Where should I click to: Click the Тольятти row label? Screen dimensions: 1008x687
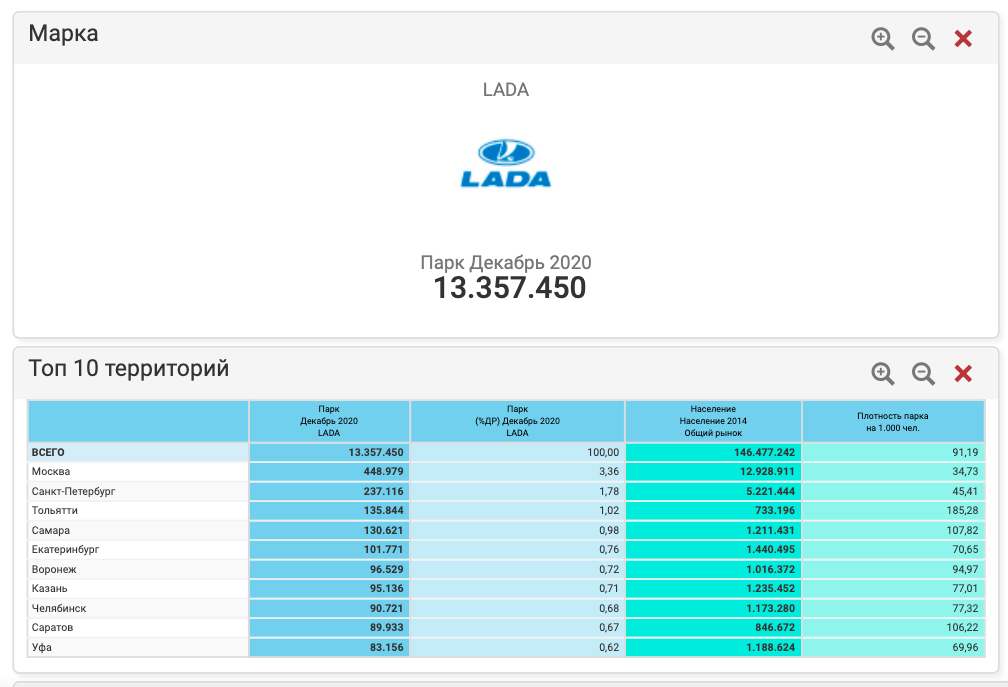(x=55, y=511)
